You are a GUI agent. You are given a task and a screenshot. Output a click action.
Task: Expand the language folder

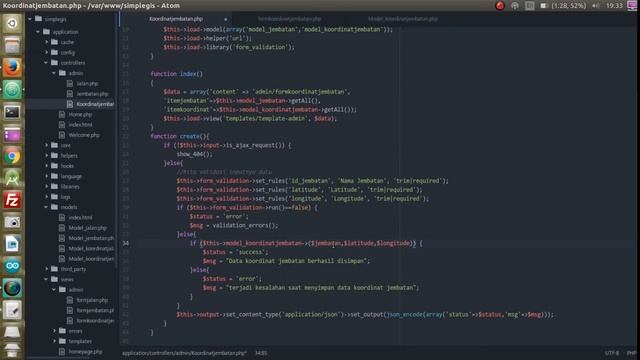tap(46, 176)
